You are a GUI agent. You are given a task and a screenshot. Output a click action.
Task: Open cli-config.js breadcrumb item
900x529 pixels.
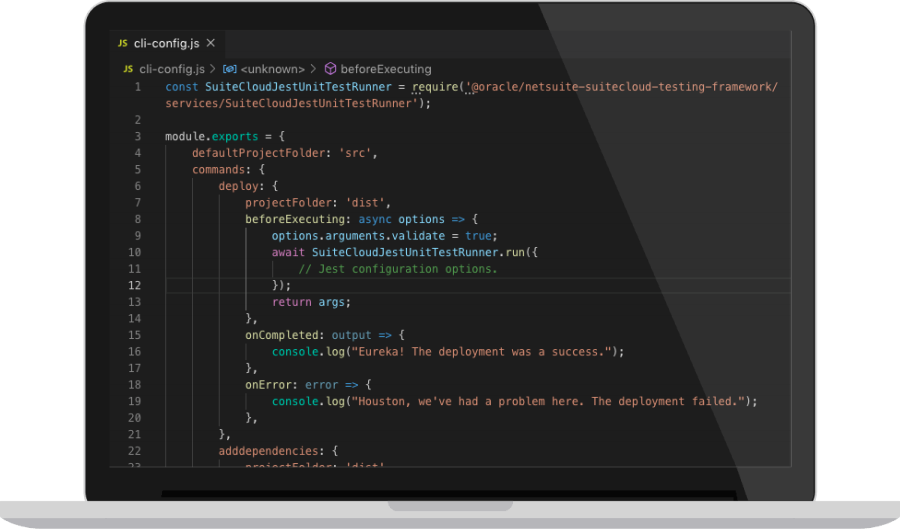[172, 69]
